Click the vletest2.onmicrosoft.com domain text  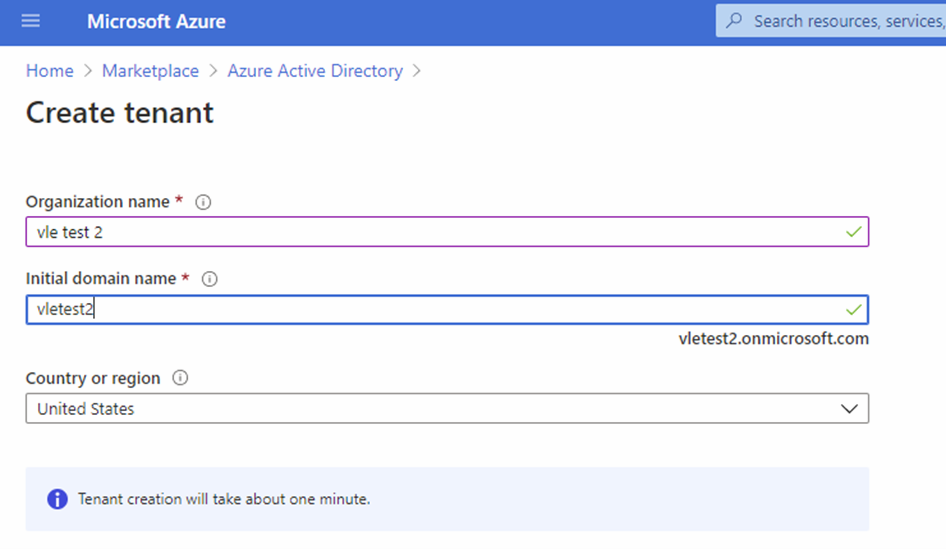pos(773,339)
